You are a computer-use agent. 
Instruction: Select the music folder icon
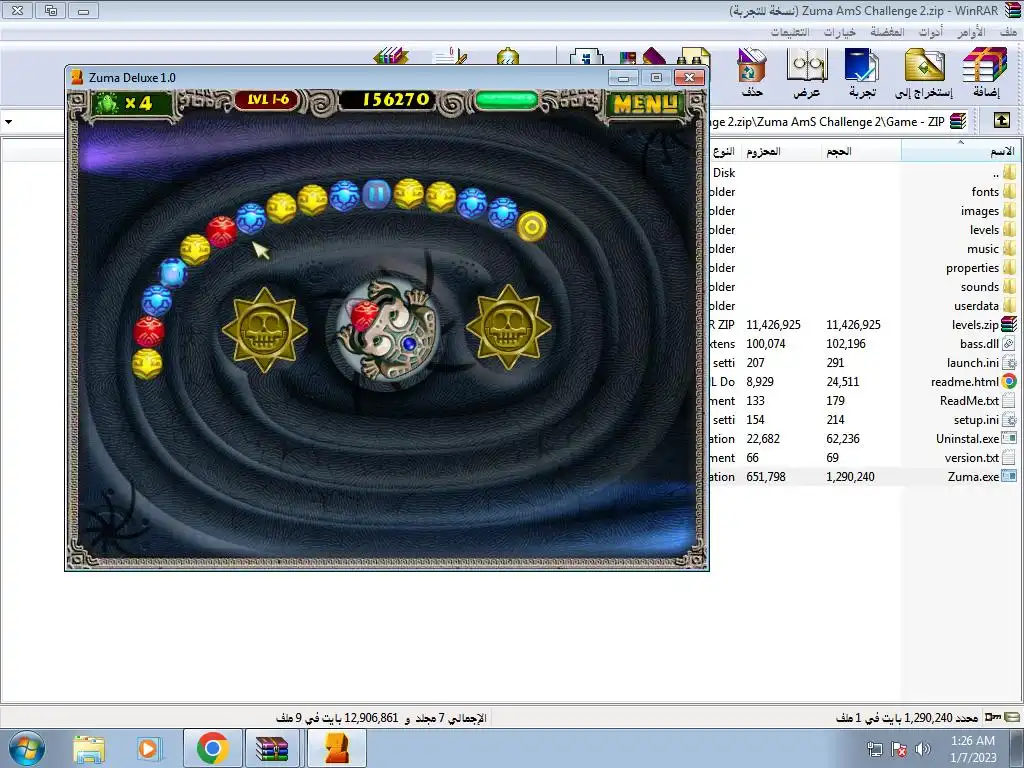[1010, 248]
